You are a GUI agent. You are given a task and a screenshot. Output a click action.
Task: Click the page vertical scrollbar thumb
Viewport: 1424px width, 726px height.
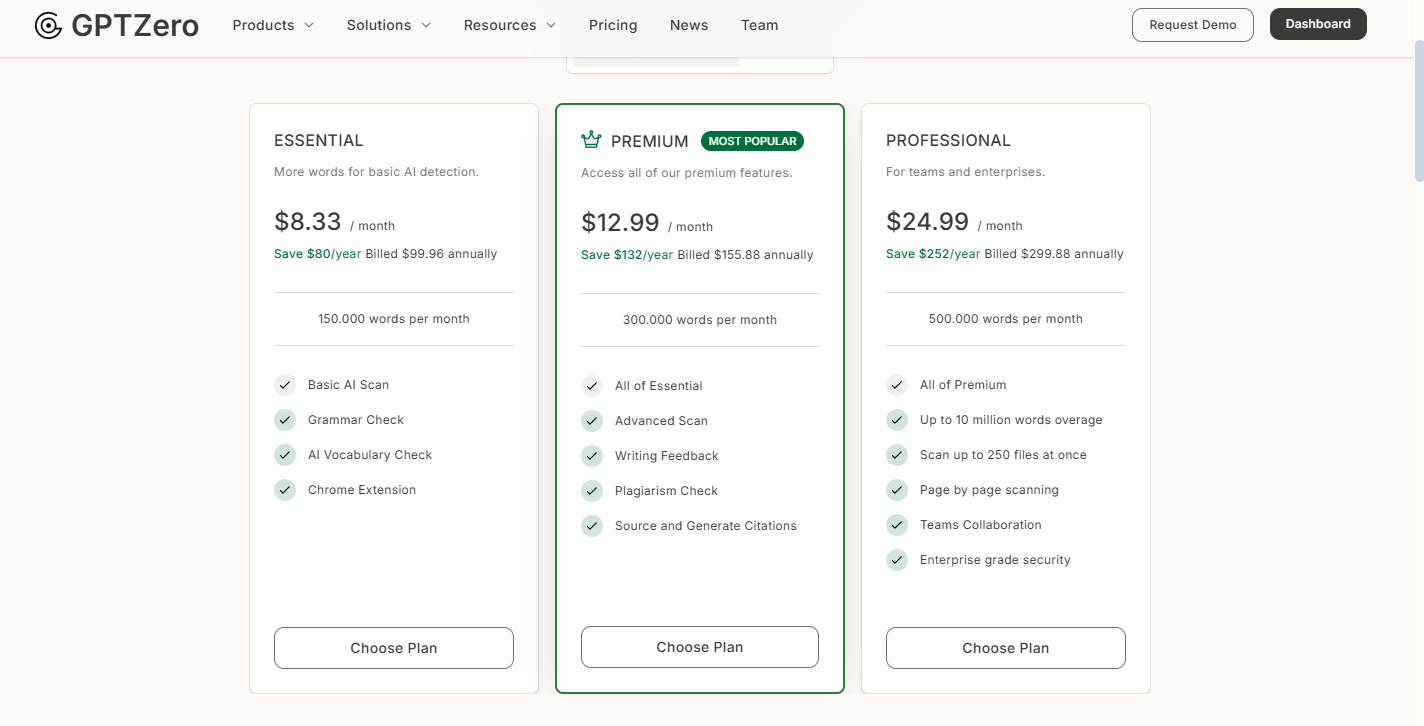coord(1419,110)
